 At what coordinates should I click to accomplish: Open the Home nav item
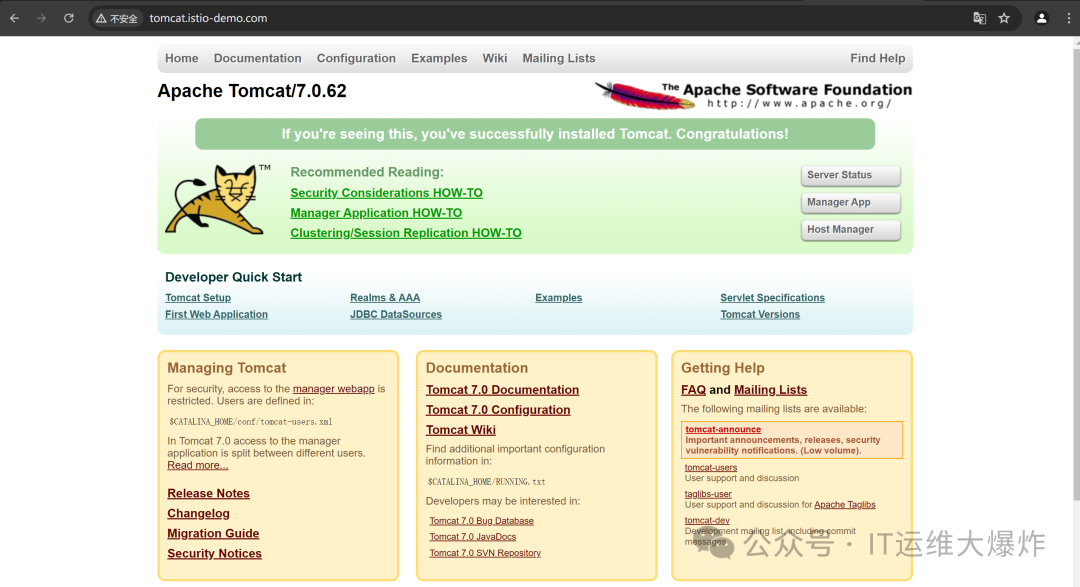pos(182,59)
